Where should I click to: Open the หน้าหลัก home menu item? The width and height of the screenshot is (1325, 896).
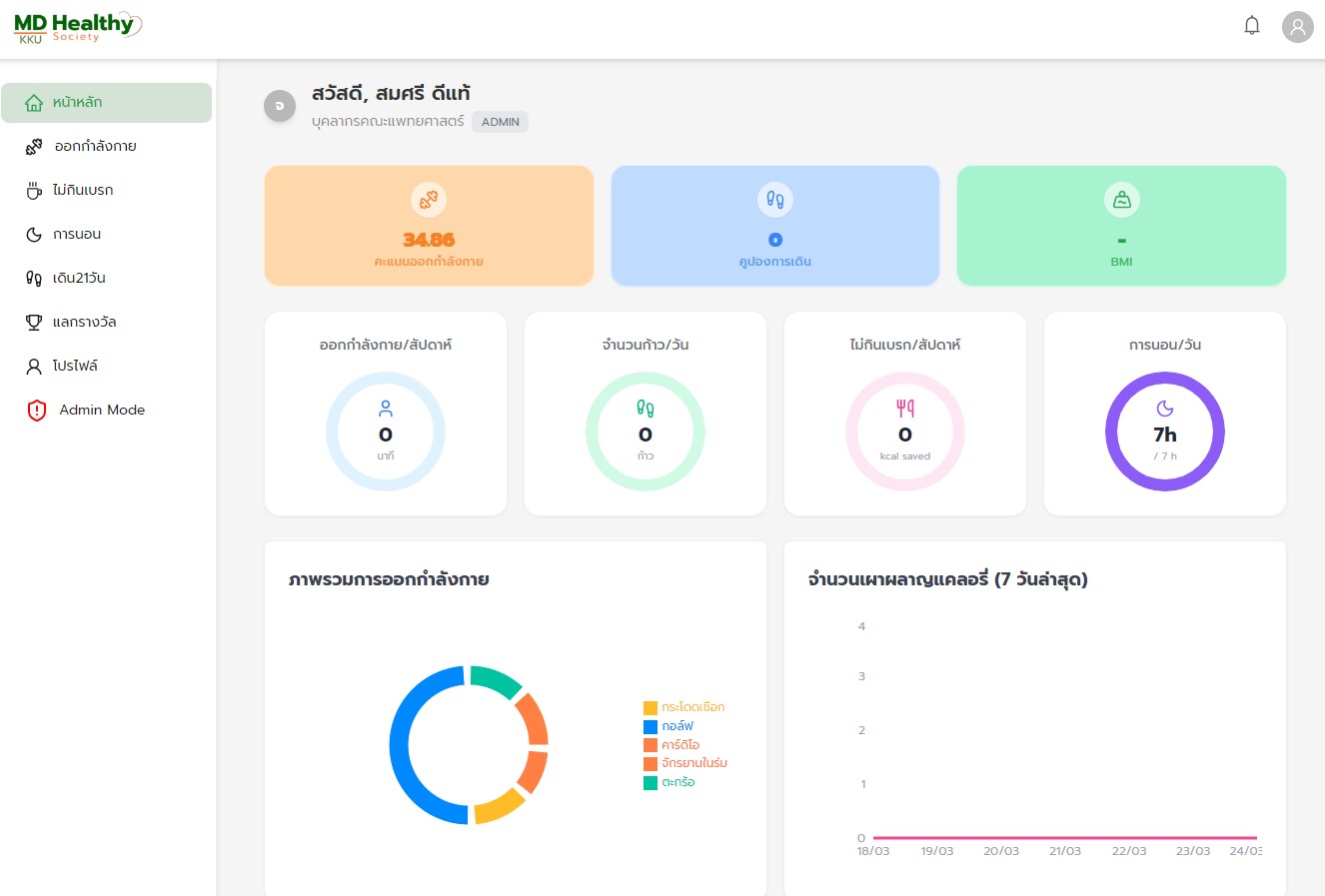pyautogui.click(x=106, y=103)
